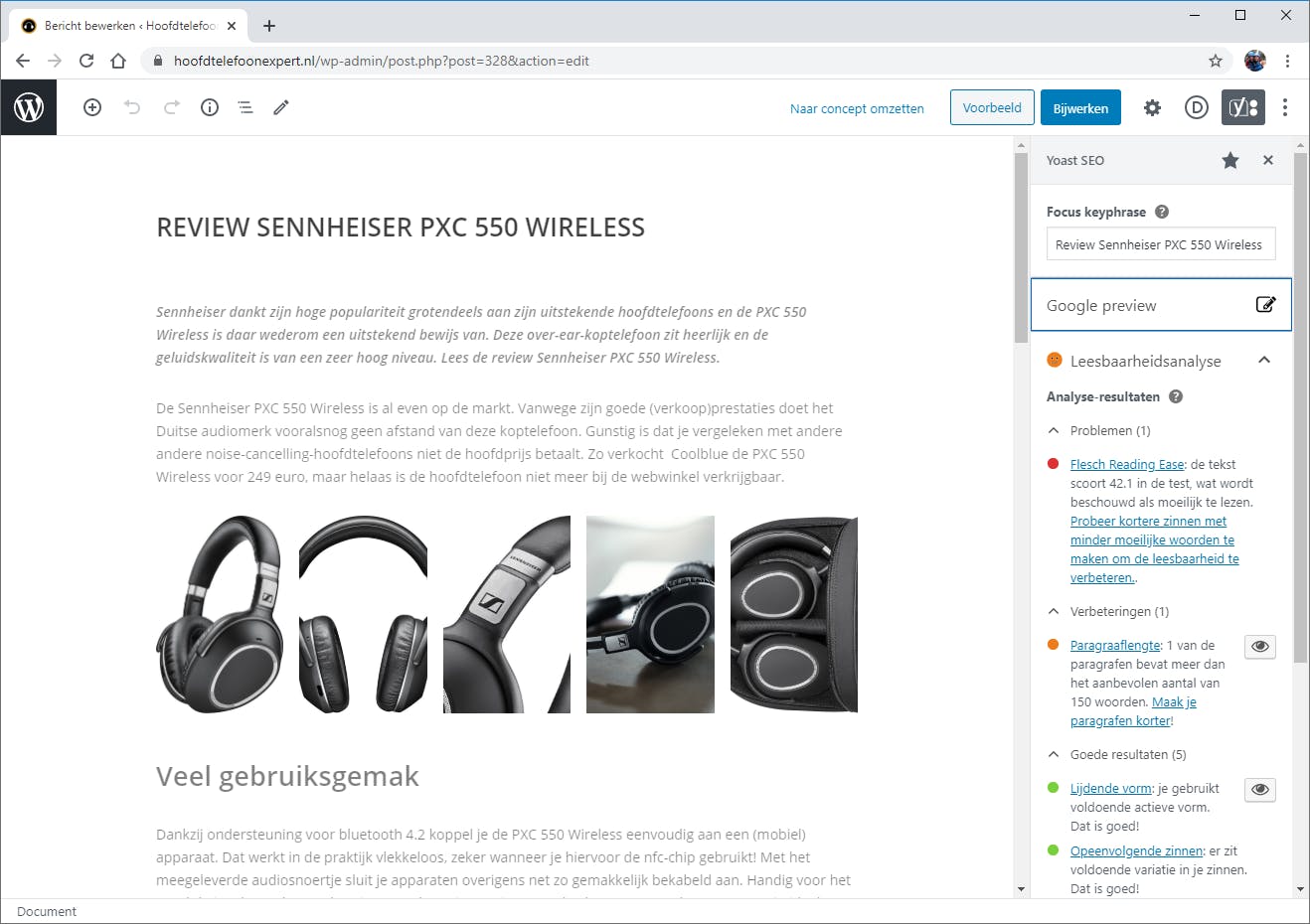Image resolution: width=1310 pixels, height=924 pixels.
Task: Open the settings gear panel
Action: pos(1152,107)
